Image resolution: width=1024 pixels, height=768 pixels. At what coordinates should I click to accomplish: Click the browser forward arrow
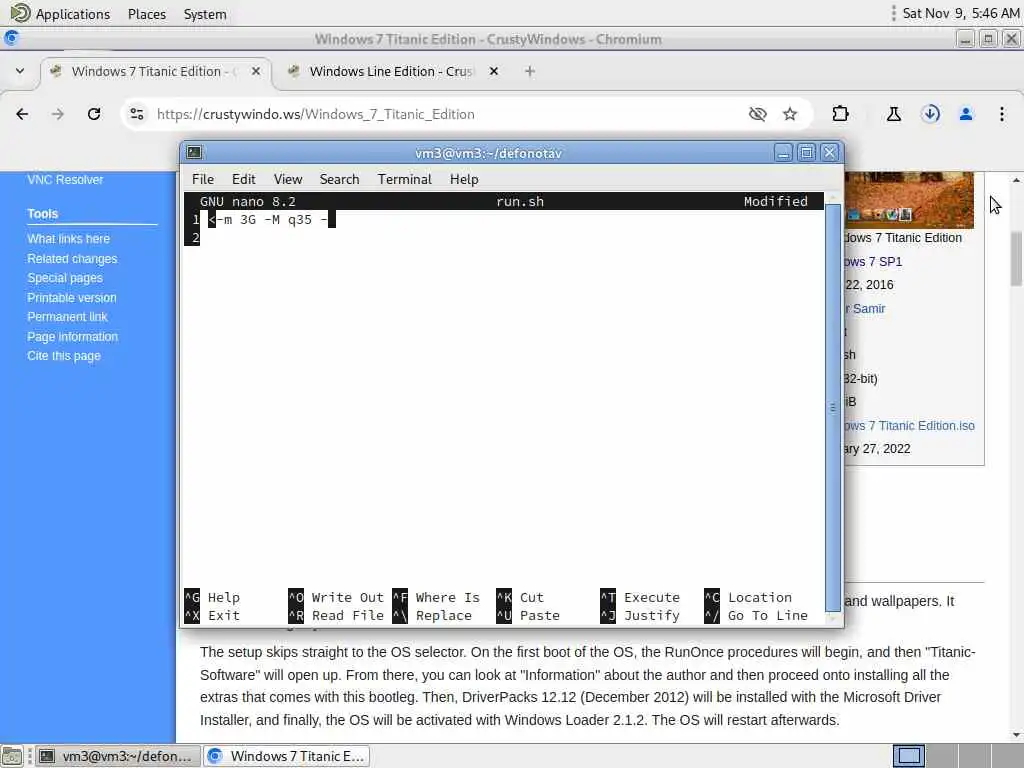coord(58,114)
